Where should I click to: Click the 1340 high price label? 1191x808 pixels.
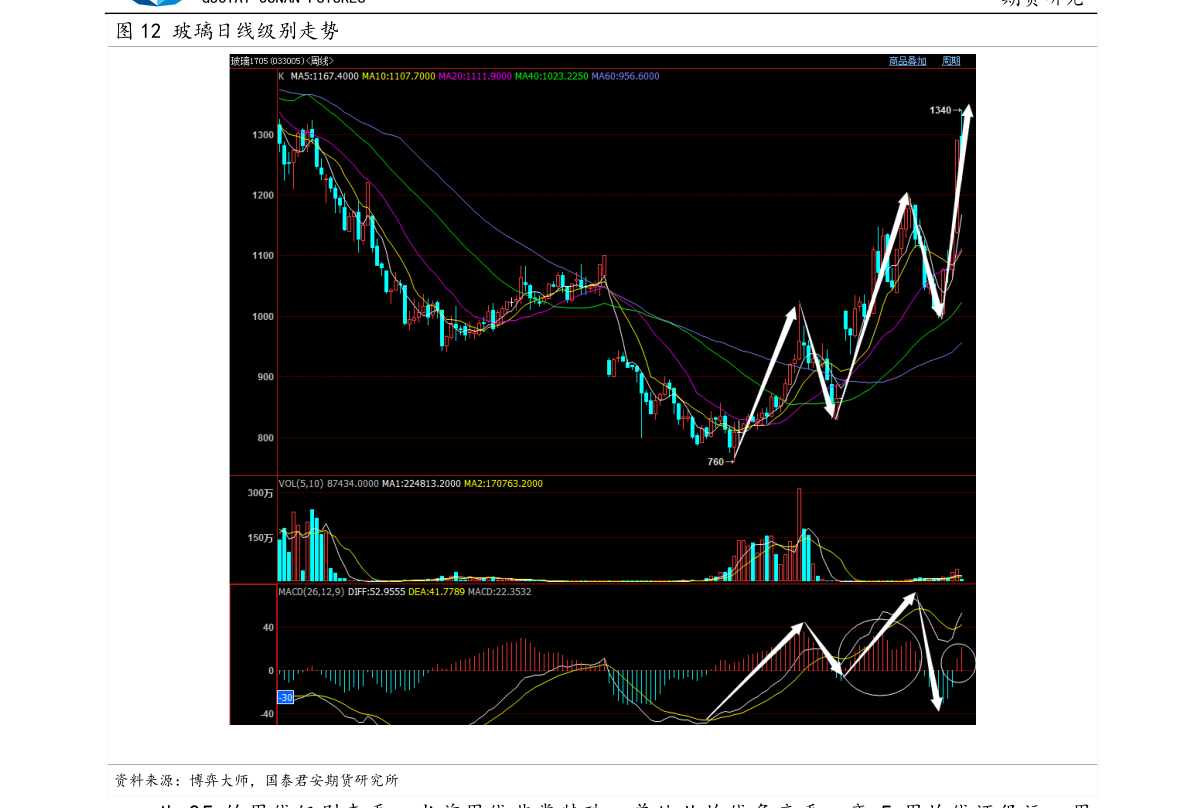[940, 110]
